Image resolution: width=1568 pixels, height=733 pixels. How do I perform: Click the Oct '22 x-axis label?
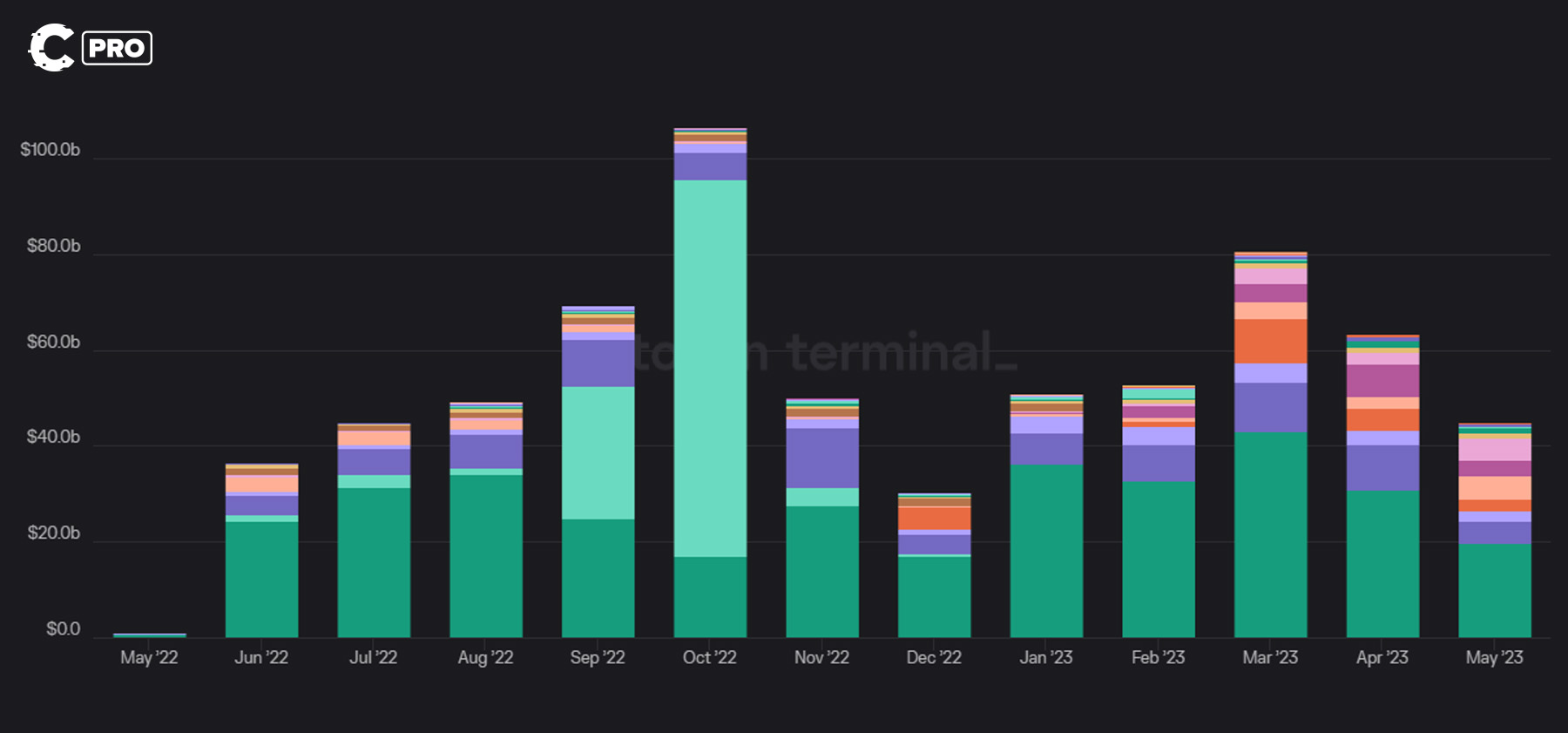(x=709, y=657)
